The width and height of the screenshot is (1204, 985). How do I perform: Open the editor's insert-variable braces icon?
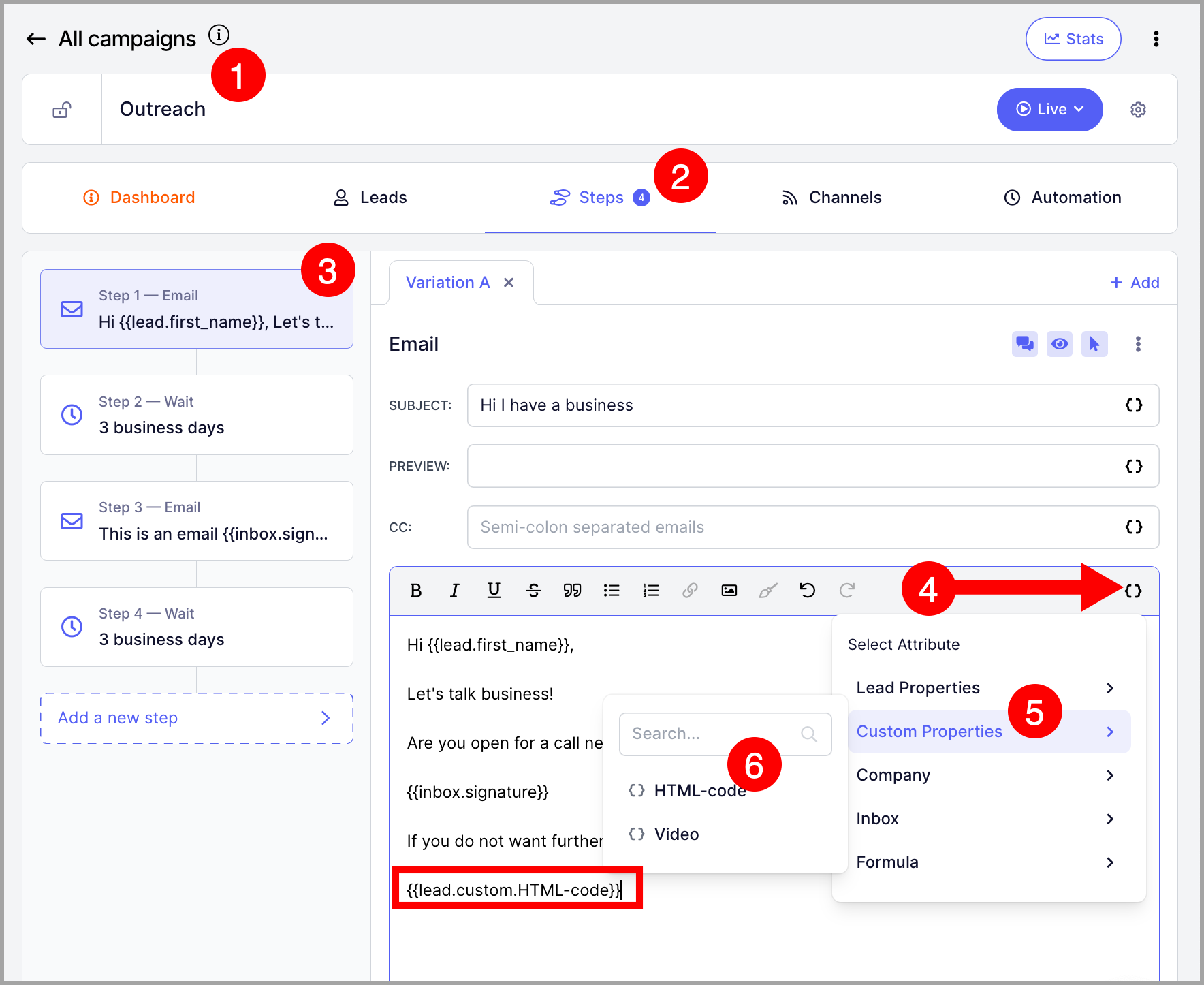point(1133,591)
